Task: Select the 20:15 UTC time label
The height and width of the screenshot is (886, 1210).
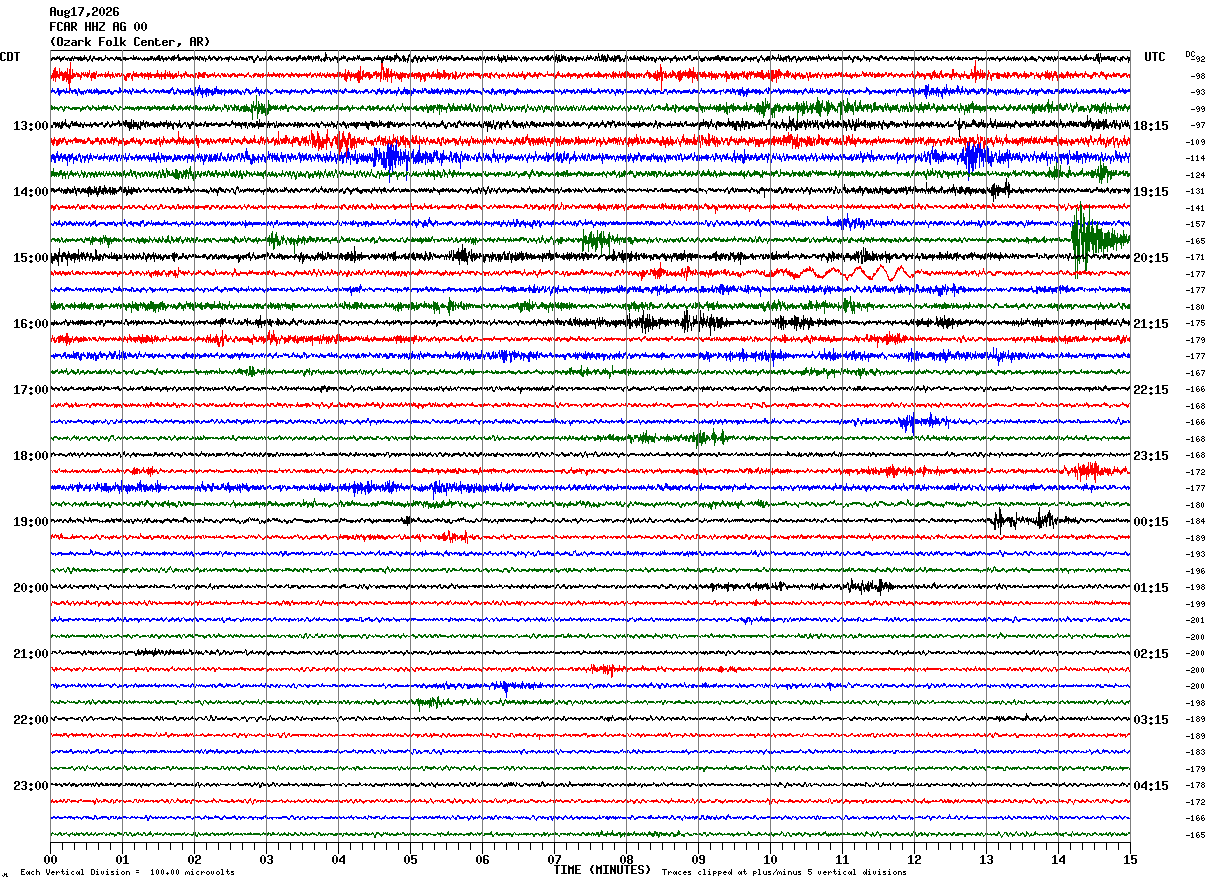Action: click(x=1151, y=258)
